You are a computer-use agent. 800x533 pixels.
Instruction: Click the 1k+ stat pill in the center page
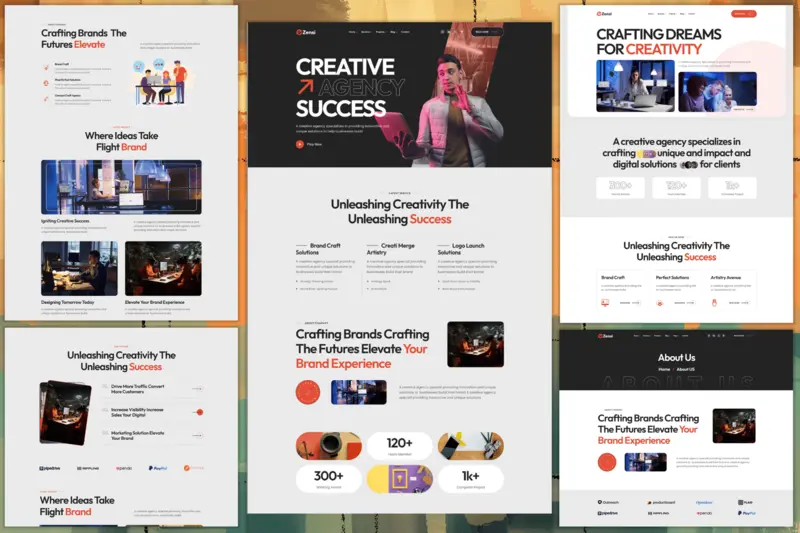[x=470, y=479]
